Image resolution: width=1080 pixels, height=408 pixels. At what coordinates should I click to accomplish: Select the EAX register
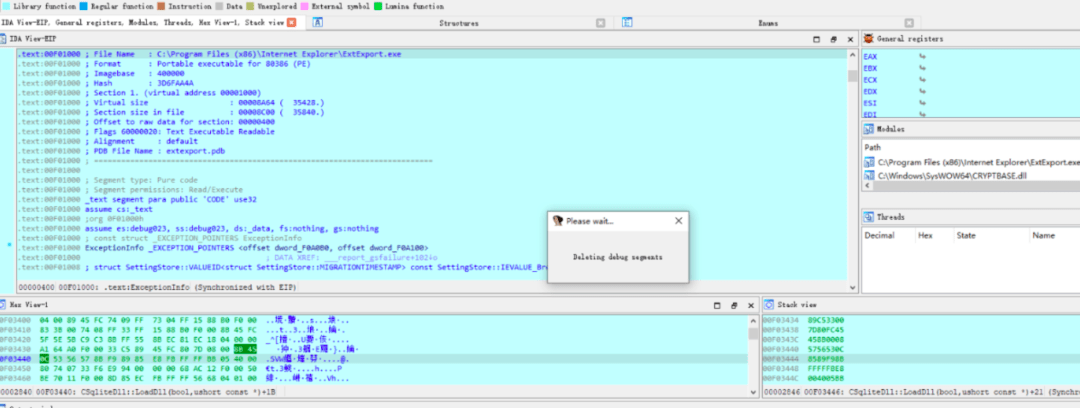click(x=870, y=57)
